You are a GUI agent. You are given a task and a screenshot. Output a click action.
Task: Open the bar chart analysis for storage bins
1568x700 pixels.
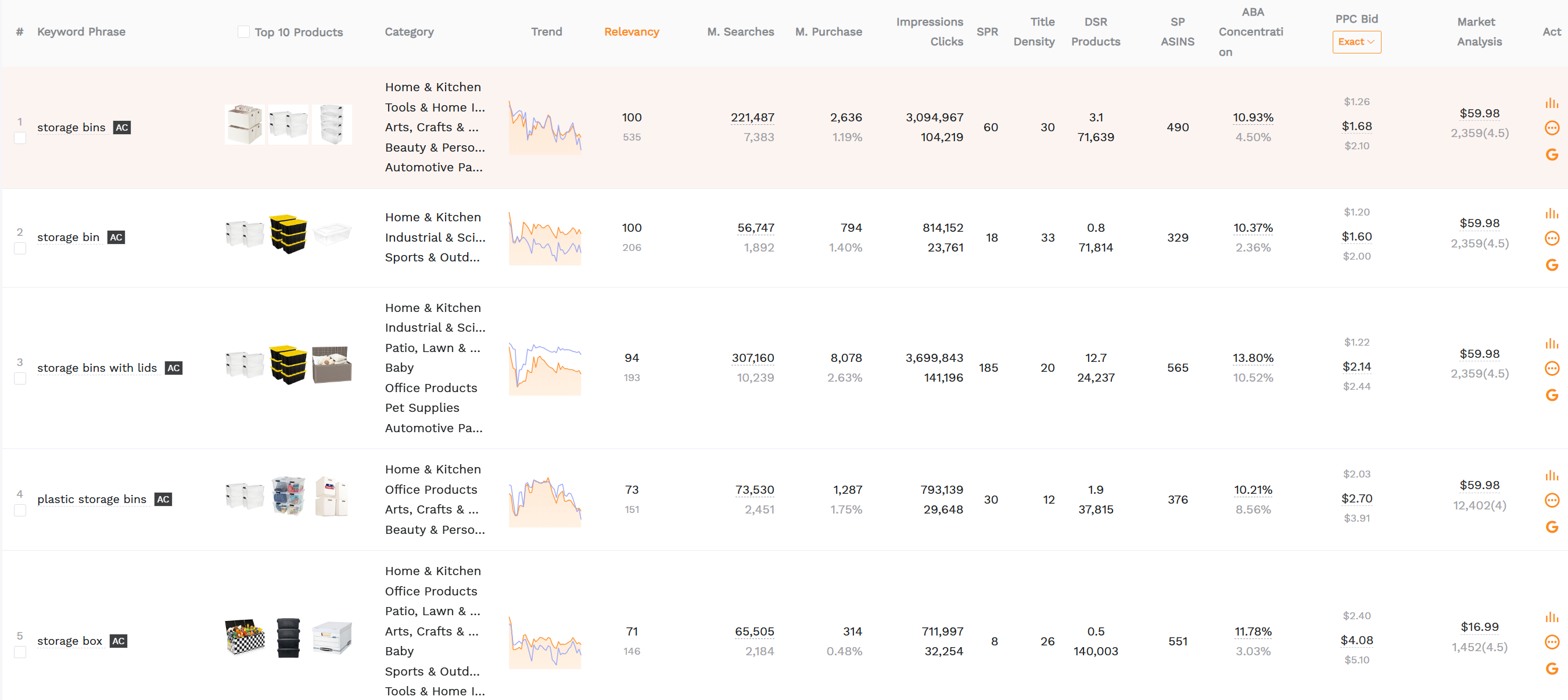tap(1552, 102)
